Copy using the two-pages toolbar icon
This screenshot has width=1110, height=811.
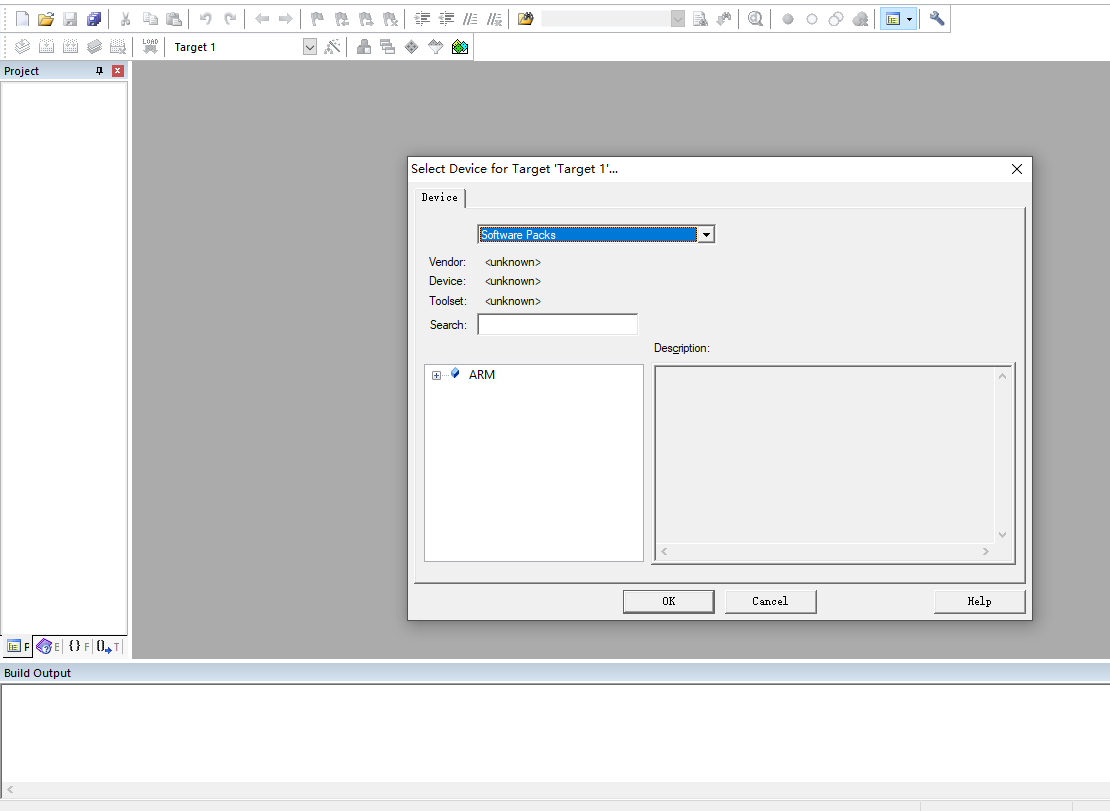coord(150,19)
